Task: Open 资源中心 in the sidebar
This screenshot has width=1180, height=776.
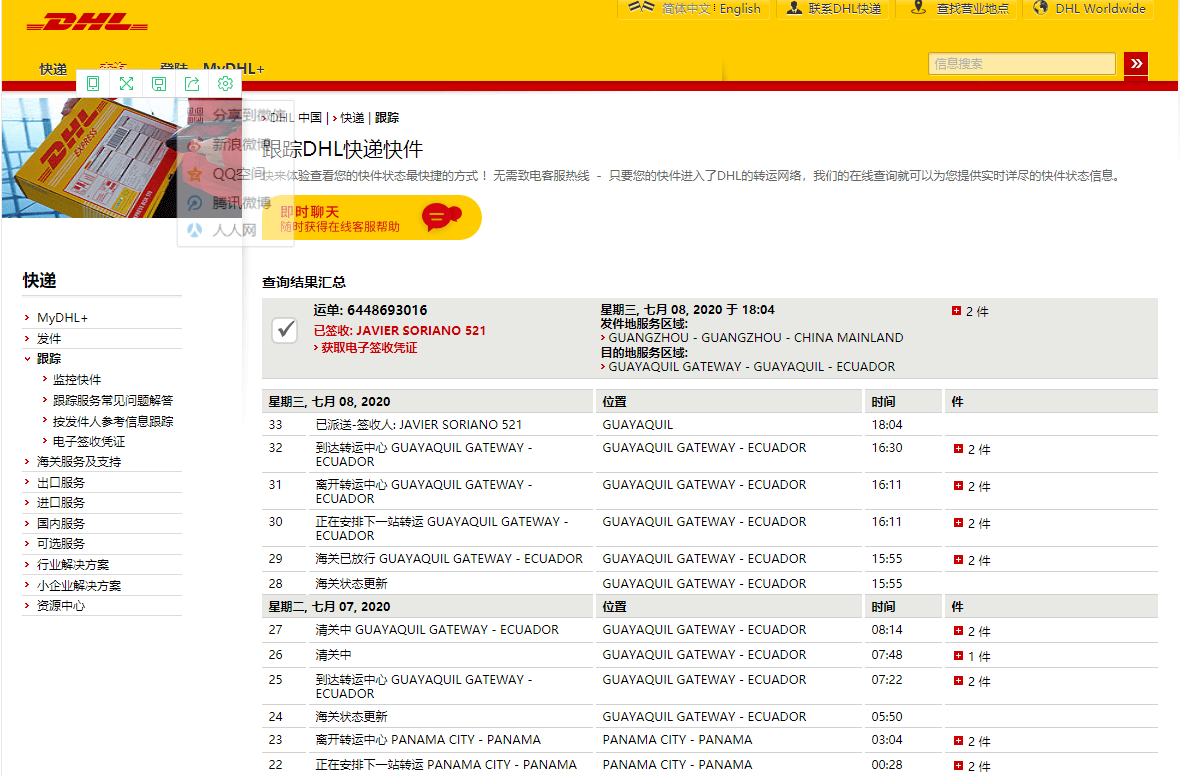Action: [61, 605]
